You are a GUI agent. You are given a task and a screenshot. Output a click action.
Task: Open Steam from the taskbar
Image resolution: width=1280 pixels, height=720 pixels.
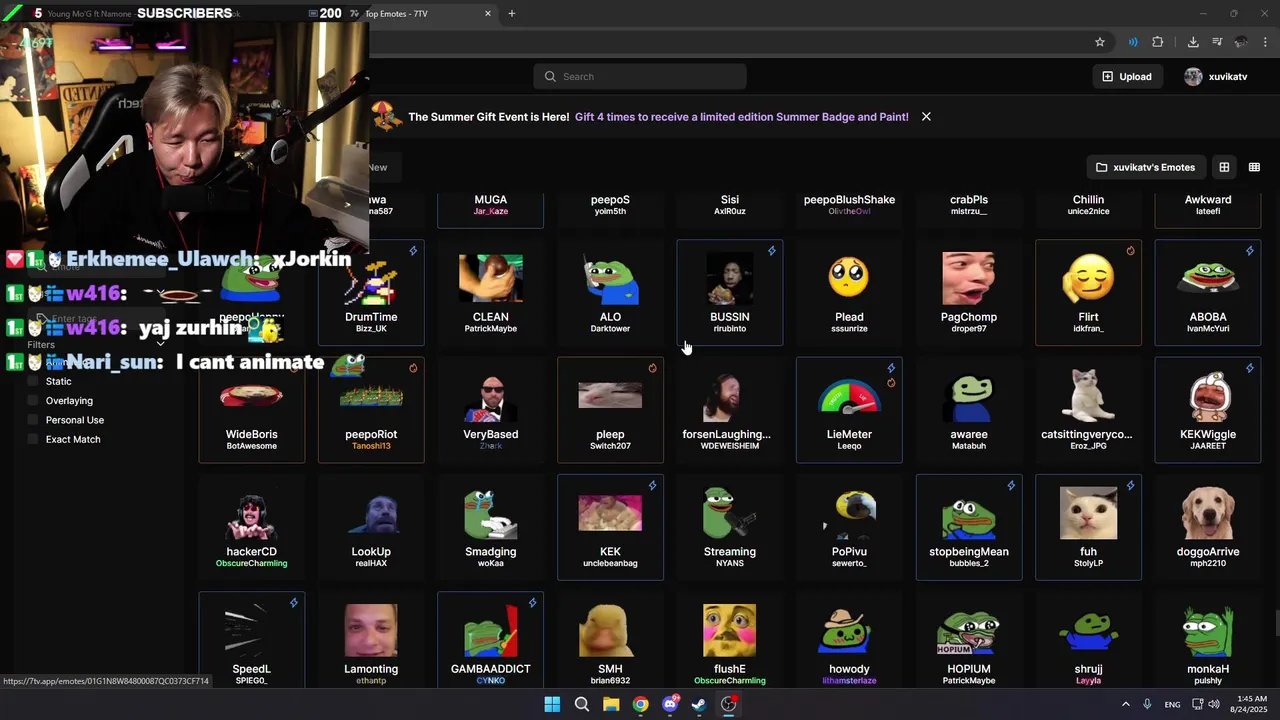tap(699, 704)
